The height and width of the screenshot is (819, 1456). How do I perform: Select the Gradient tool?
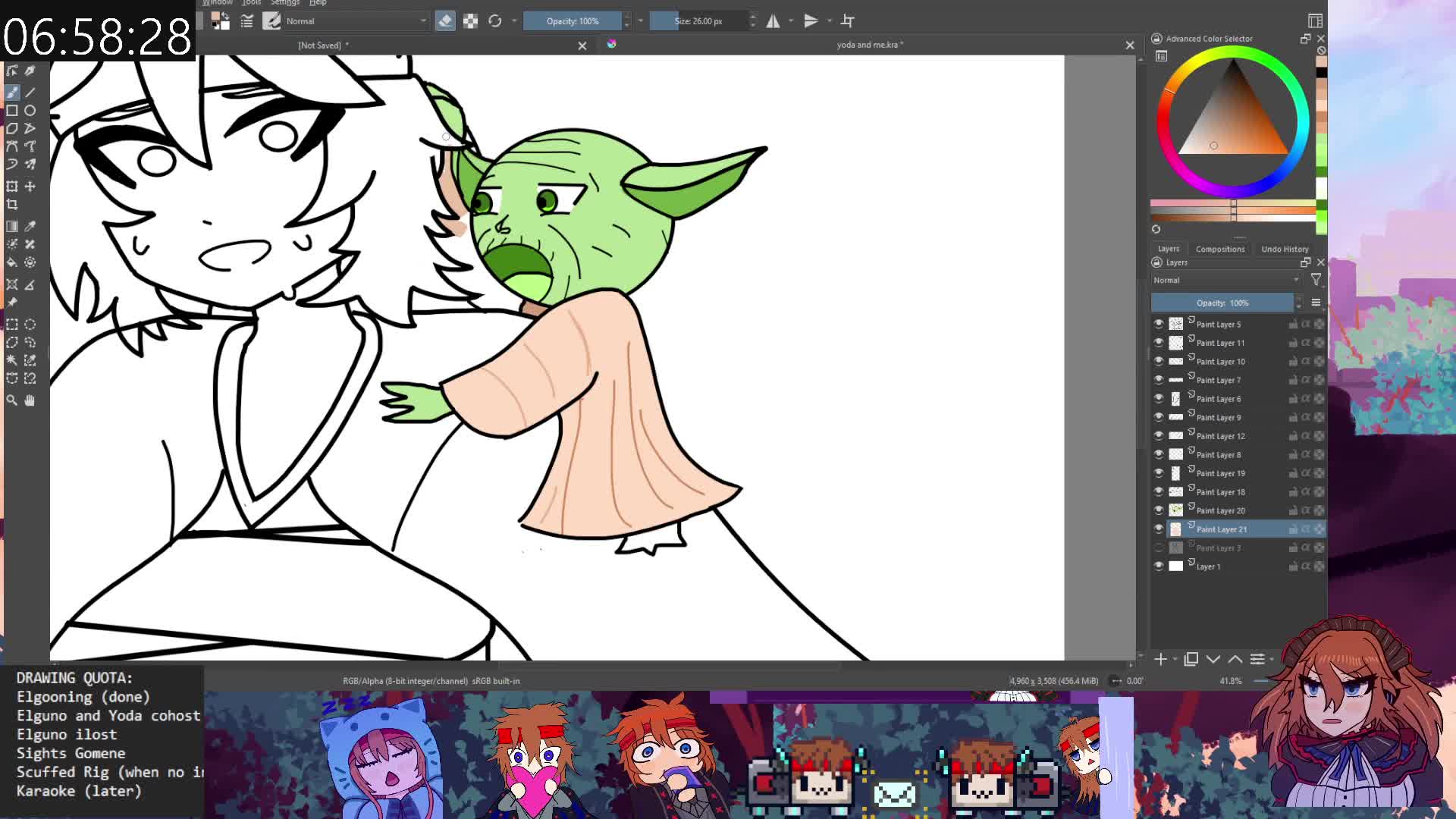coord(12,226)
